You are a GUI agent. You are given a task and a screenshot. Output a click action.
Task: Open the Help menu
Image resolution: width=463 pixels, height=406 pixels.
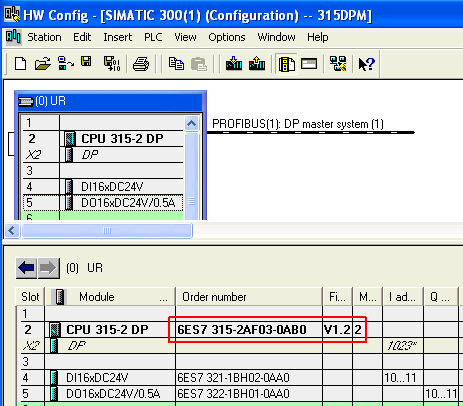[x=318, y=37]
